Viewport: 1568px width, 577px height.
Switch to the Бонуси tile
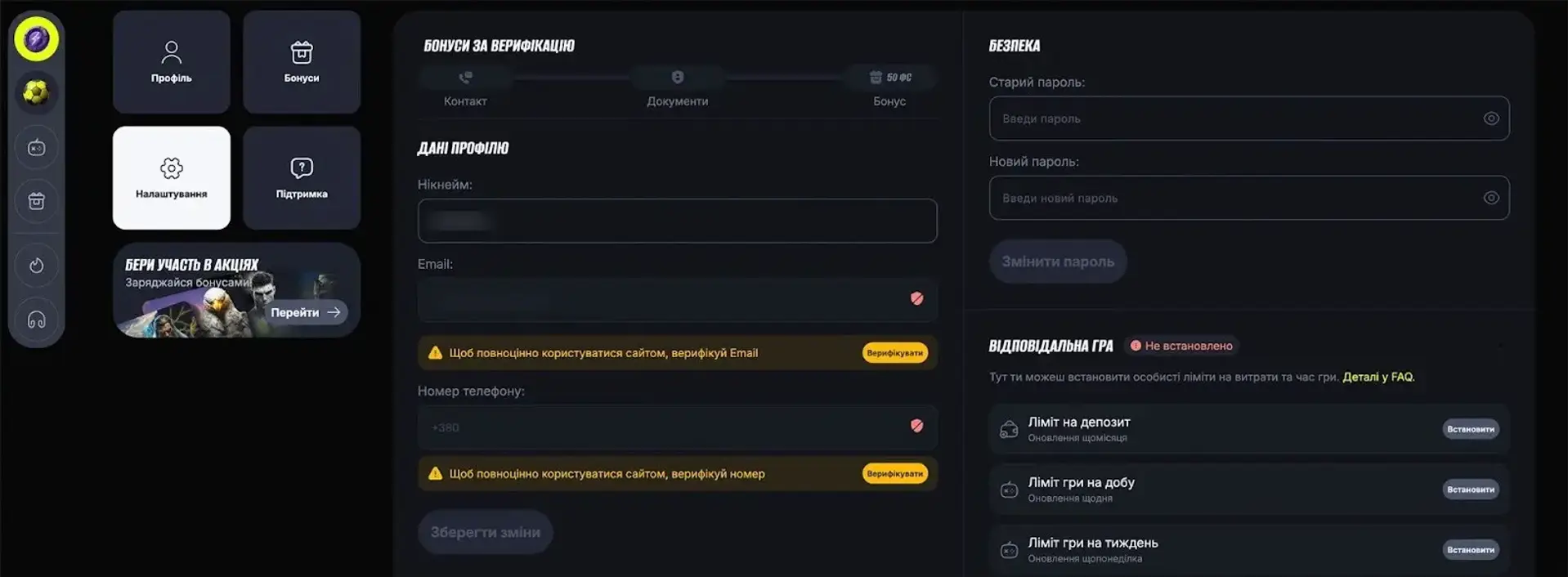pyautogui.click(x=302, y=62)
